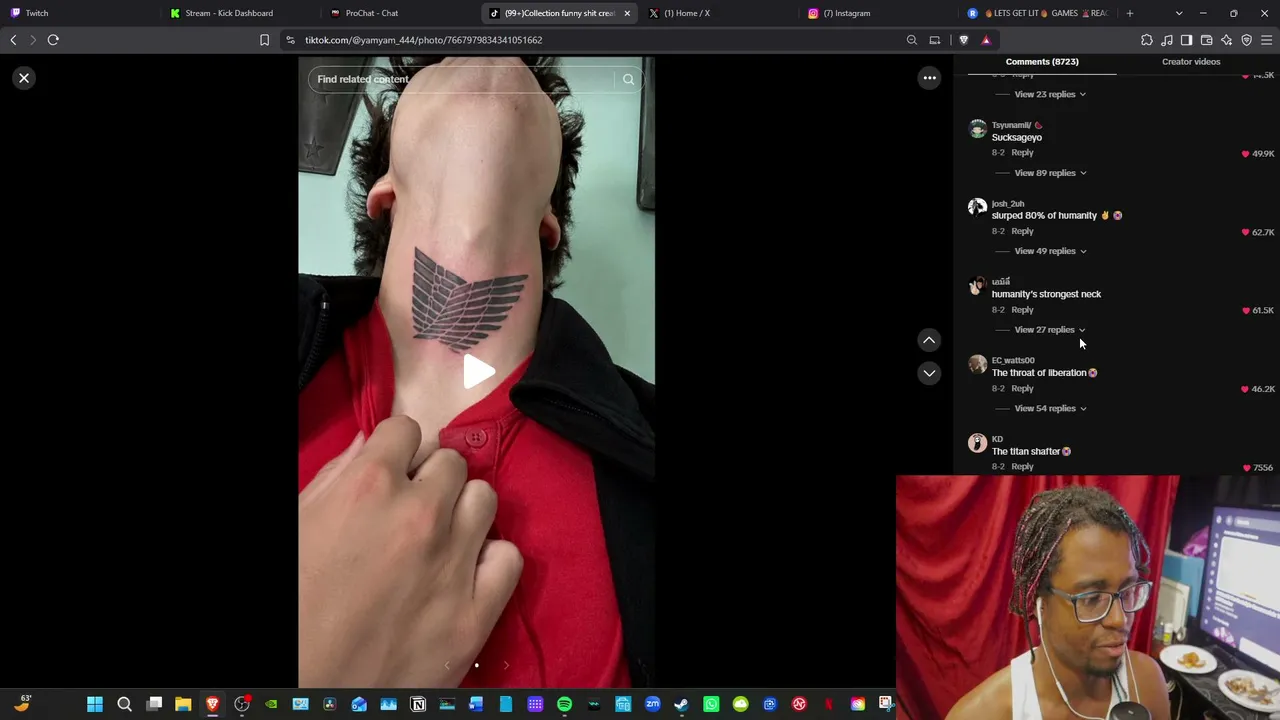Open EC_watts00's profile avatar
This screenshot has width=1280, height=720.
pyautogui.click(x=977, y=365)
